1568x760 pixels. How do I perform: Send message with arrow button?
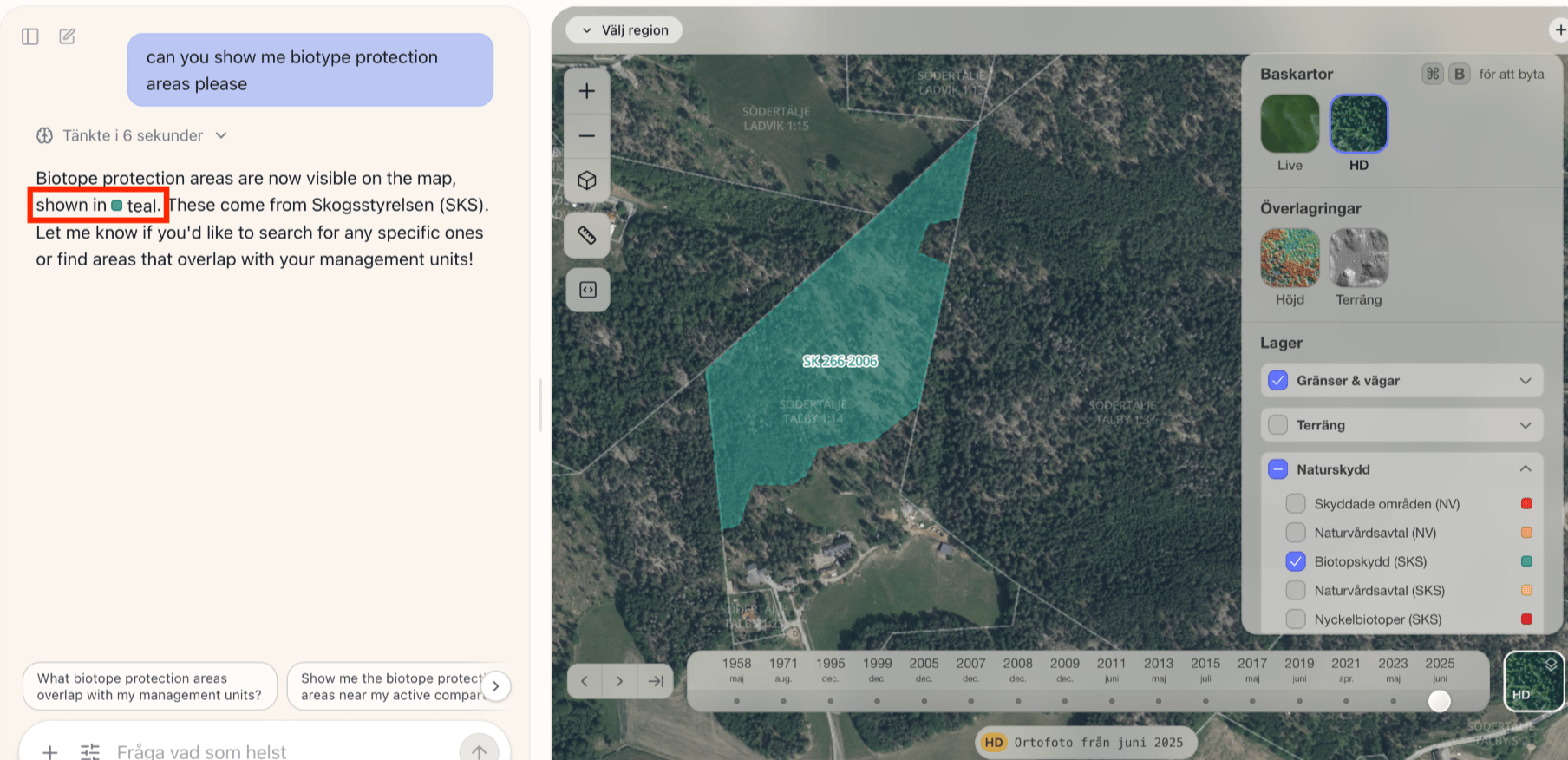(479, 750)
